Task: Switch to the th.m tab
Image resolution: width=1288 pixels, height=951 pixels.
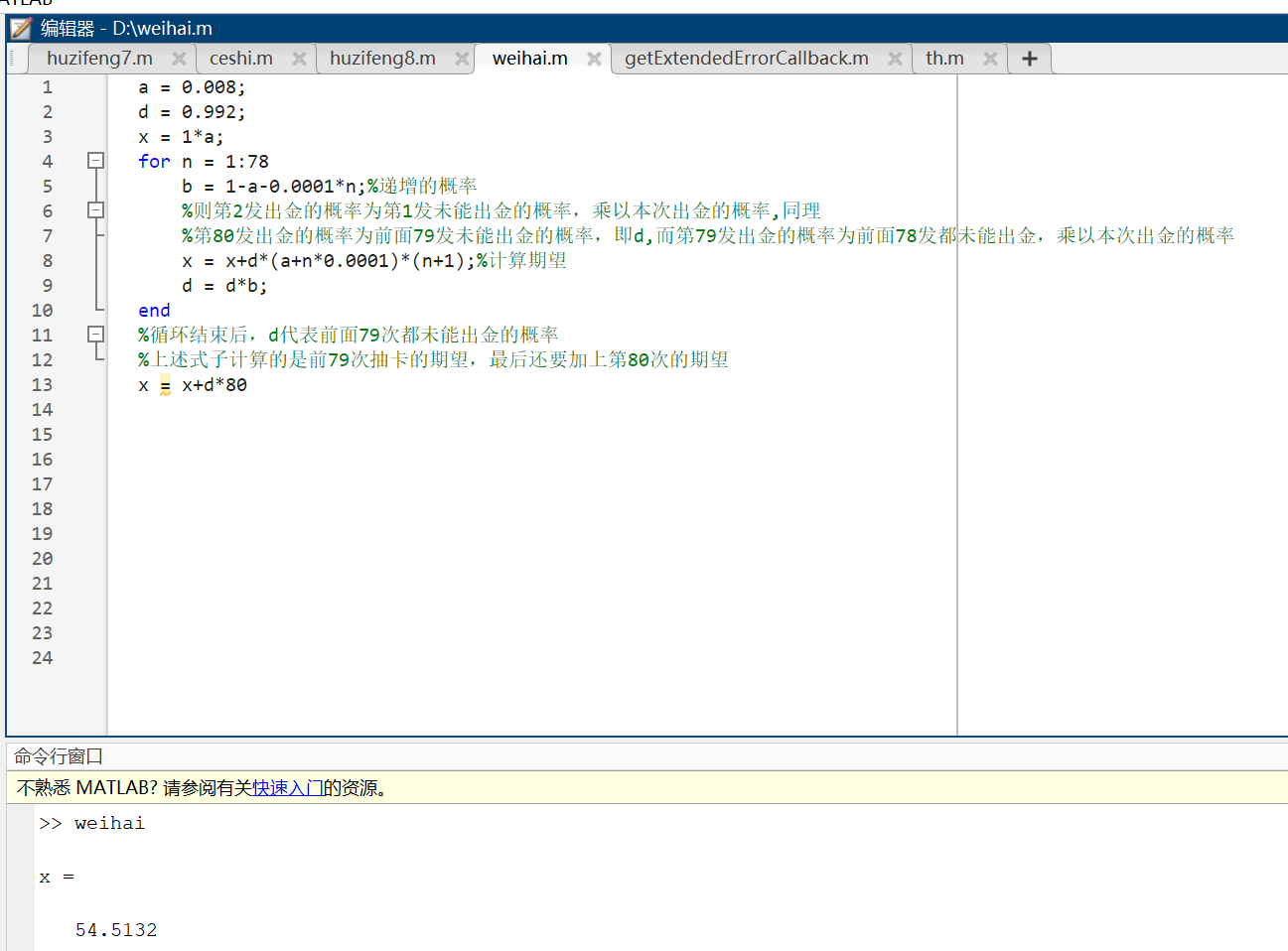Action: tap(944, 59)
